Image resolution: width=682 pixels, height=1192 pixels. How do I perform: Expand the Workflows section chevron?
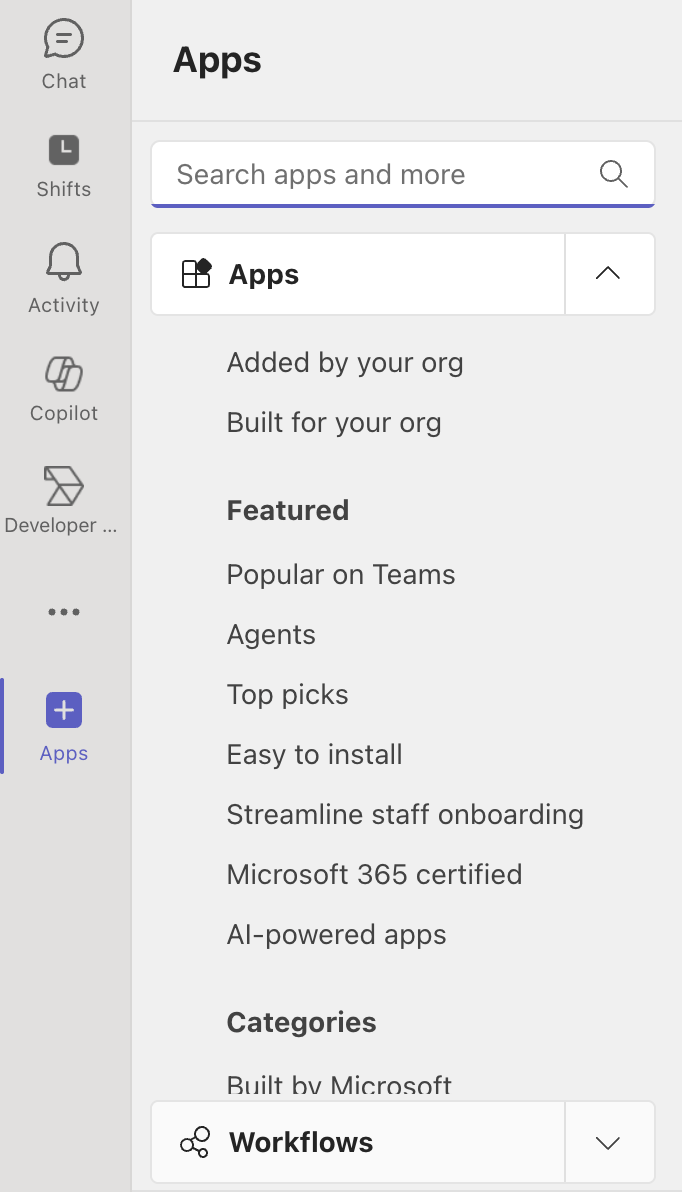pos(608,1142)
